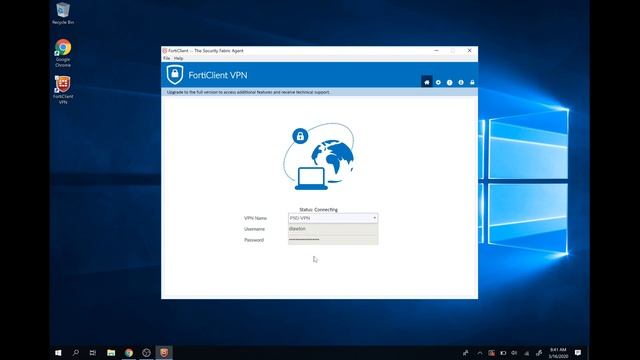The width and height of the screenshot is (640, 360).
Task: Switch to Chrome in the taskbar
Action: (x=129, y=353)
